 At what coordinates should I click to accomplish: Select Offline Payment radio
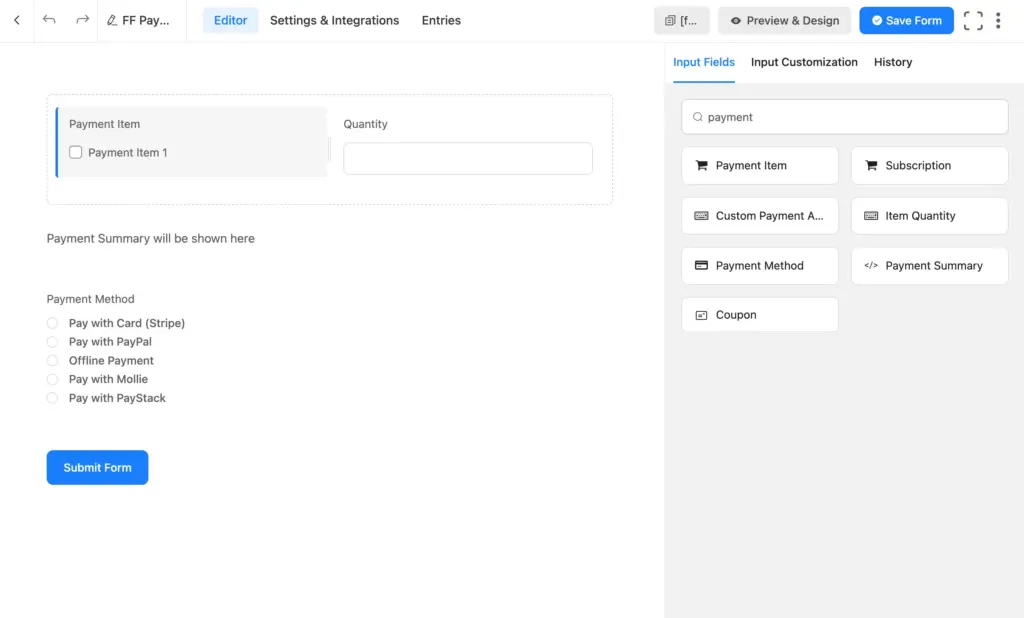pyautogui.click(x=52, y=361)
